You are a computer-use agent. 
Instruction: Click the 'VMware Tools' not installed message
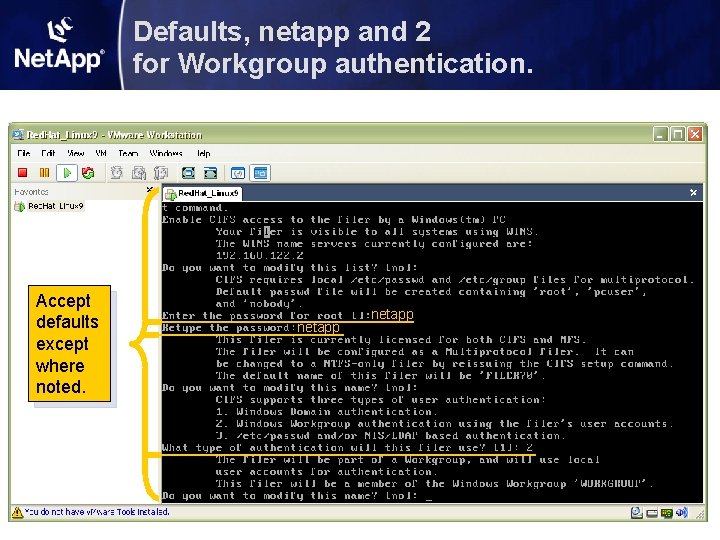(96, 512)
